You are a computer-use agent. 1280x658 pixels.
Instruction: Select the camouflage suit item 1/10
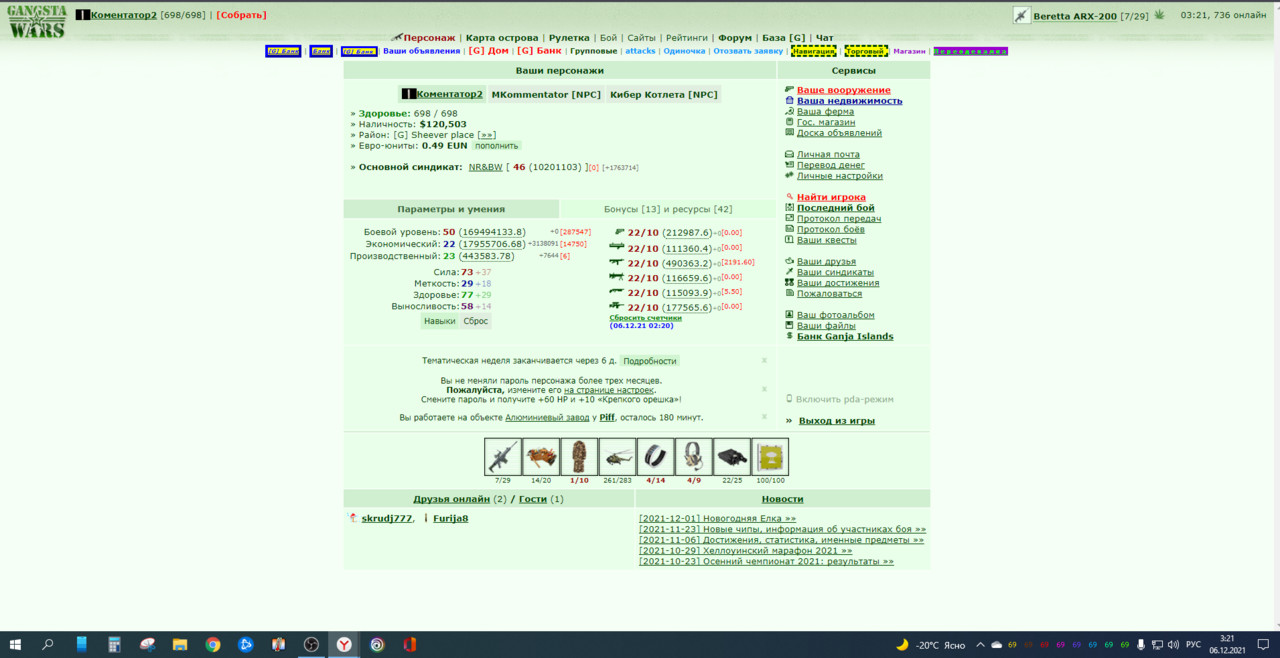(579, 457)
